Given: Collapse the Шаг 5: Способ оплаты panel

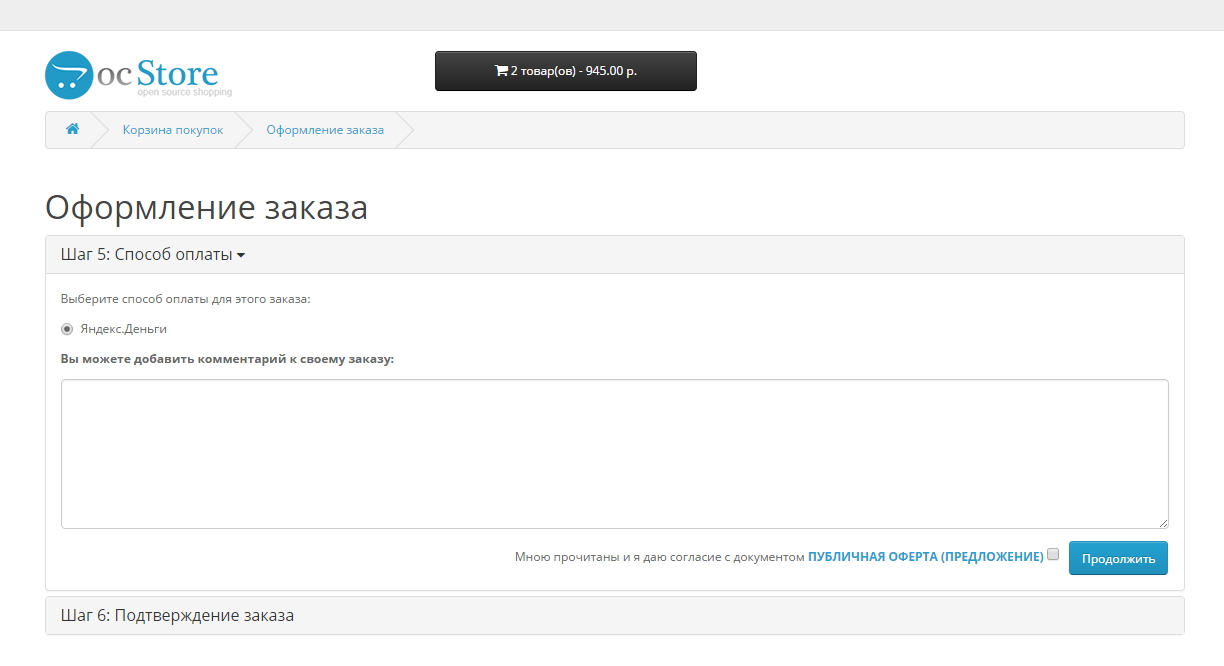Looking at the screenshot, I should (x=146, y=255).
